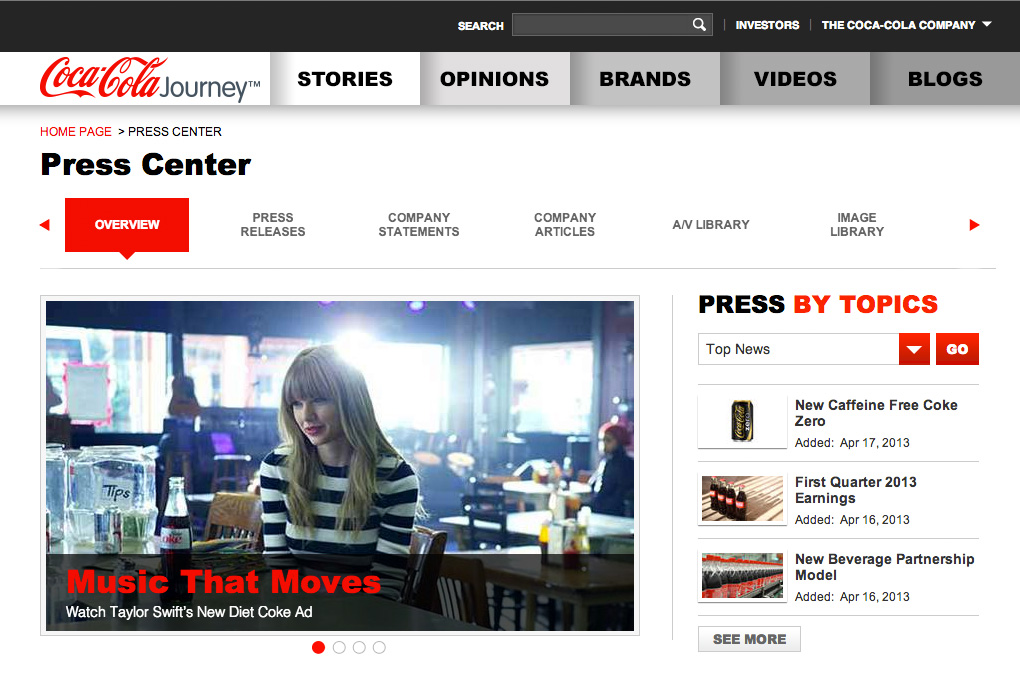Open the Stories navigation tab
This screenshot has height=678, width=1020.
tap(345, 79)
